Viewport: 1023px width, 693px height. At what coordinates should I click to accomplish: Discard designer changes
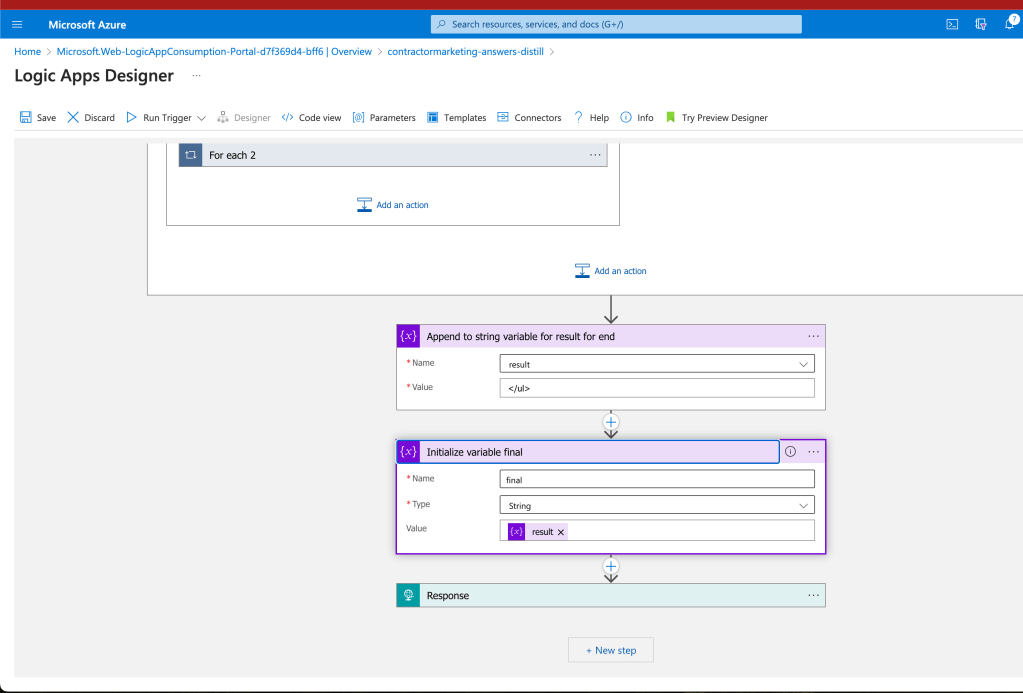click(x=91, y=117)
